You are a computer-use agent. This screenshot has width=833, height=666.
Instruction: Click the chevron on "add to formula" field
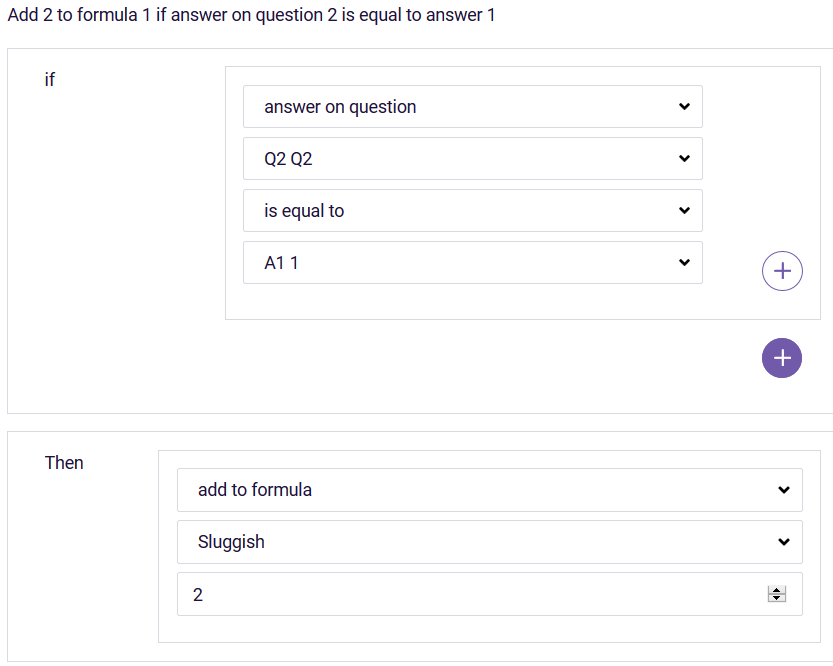[x=783, y=489]
